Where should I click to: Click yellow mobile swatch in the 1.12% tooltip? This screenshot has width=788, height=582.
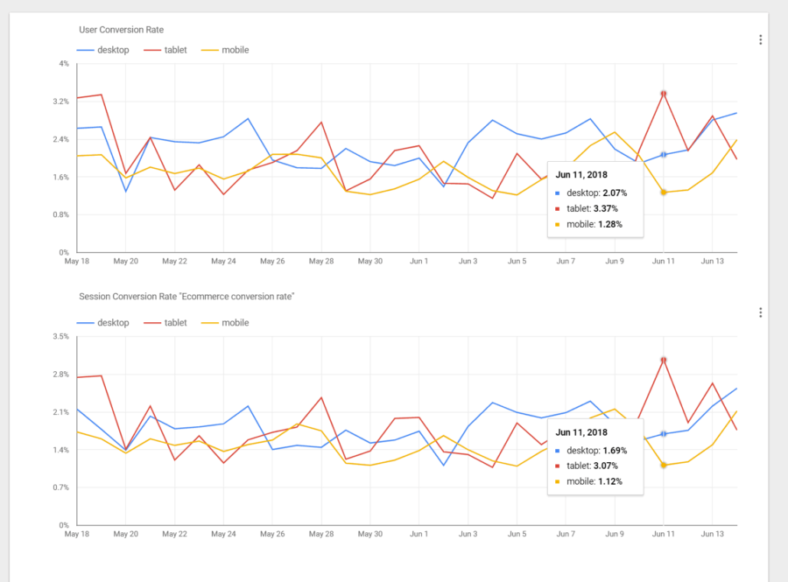point(559,480)
